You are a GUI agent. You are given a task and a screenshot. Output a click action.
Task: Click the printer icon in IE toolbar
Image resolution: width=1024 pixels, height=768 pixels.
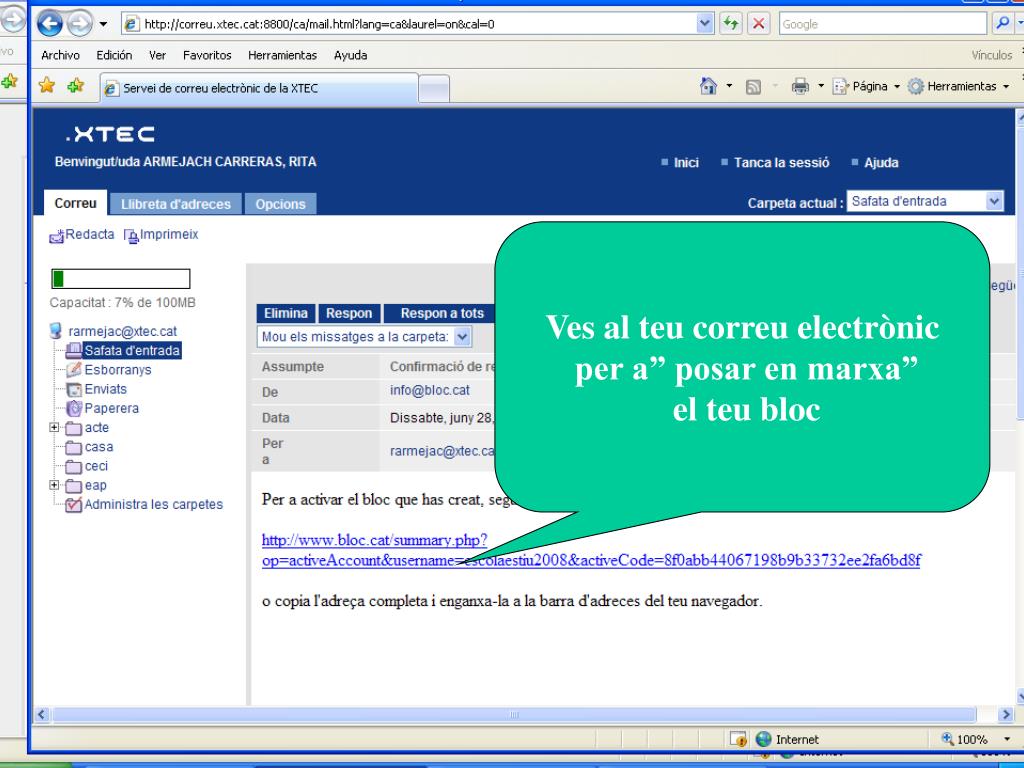(800, 87)
